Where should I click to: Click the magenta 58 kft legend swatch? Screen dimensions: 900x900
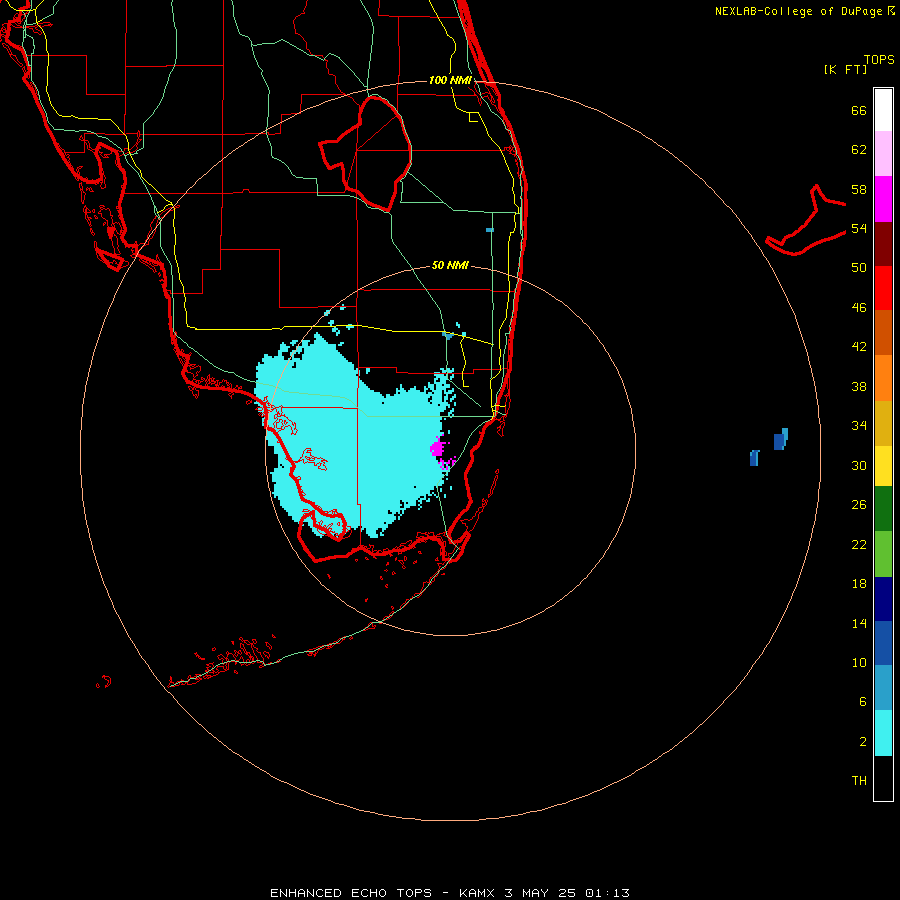point(883,199)
